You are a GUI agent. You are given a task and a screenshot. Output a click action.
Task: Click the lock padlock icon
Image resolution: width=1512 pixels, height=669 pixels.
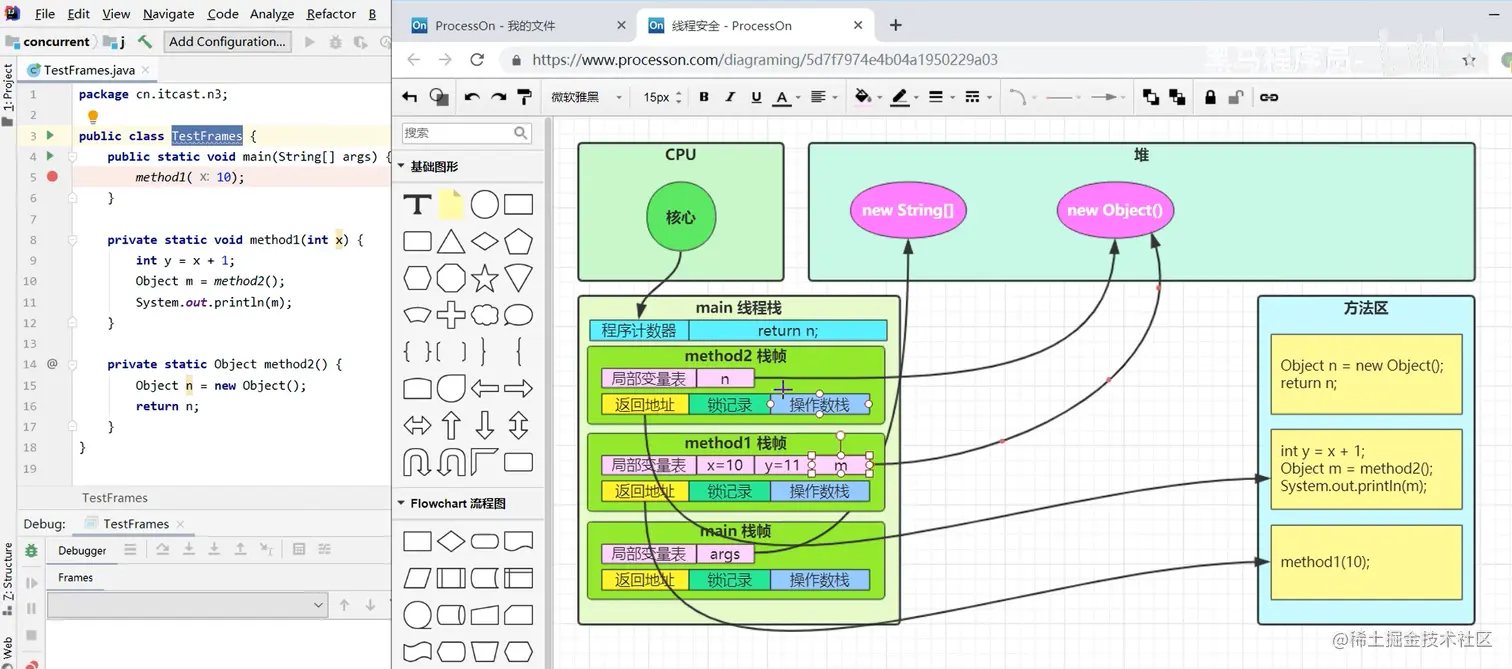[x=1210, y=97]
